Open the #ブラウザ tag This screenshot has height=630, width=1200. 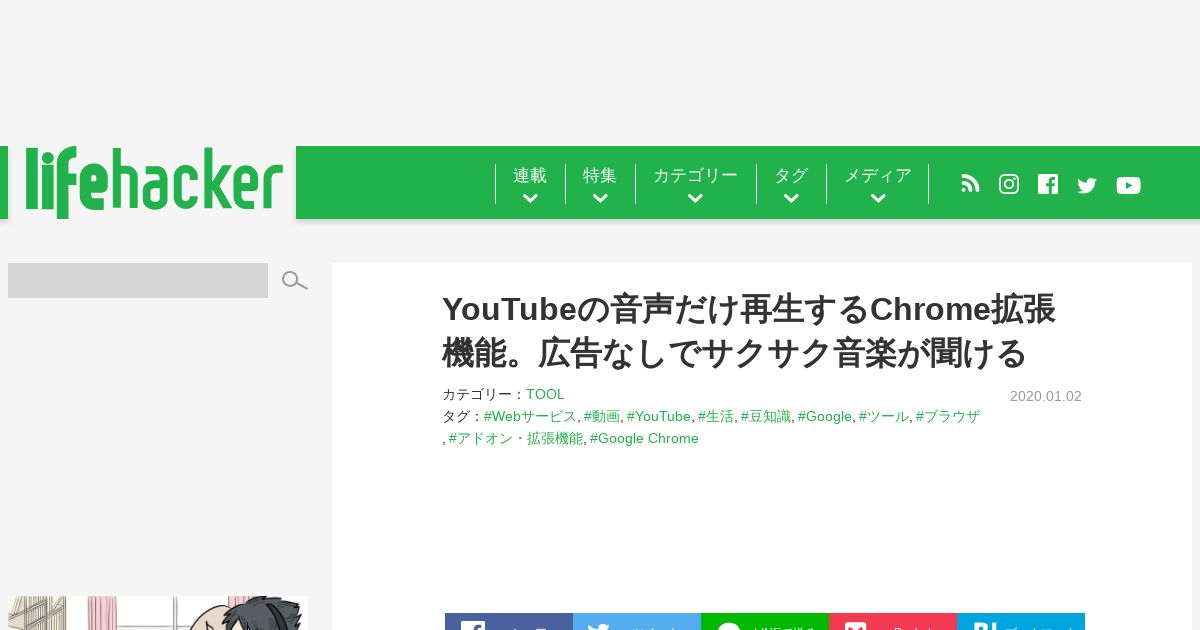(x=947, y=417)
